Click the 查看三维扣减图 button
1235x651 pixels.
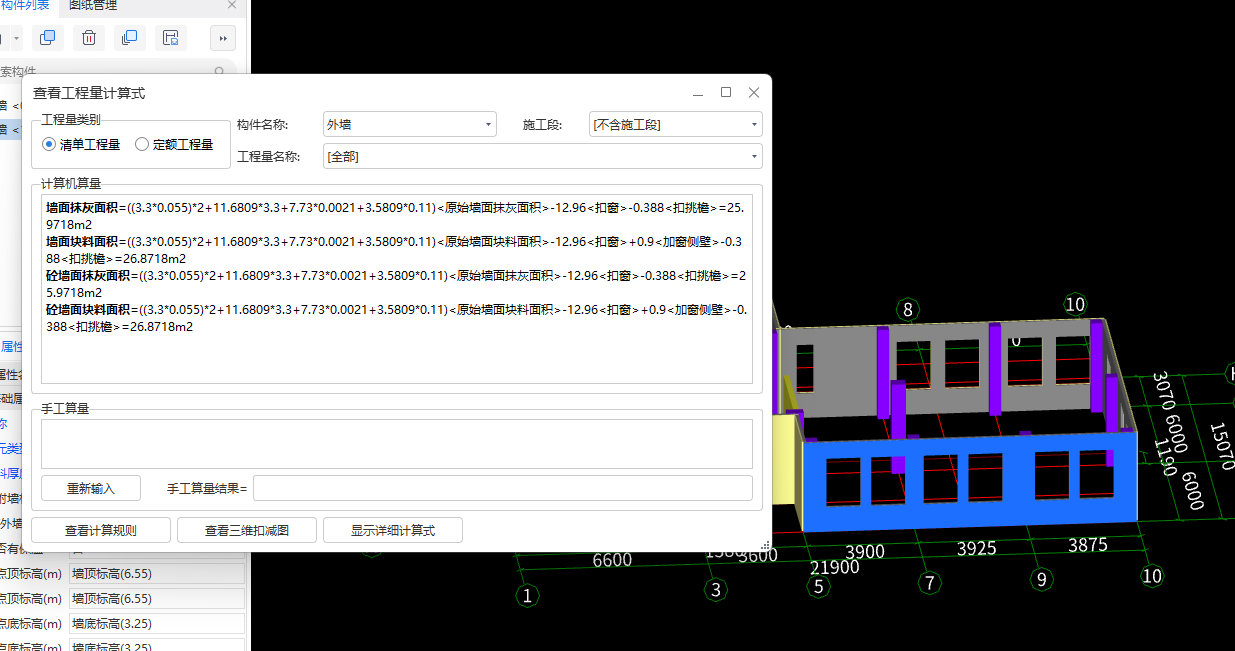pos(247,530)
